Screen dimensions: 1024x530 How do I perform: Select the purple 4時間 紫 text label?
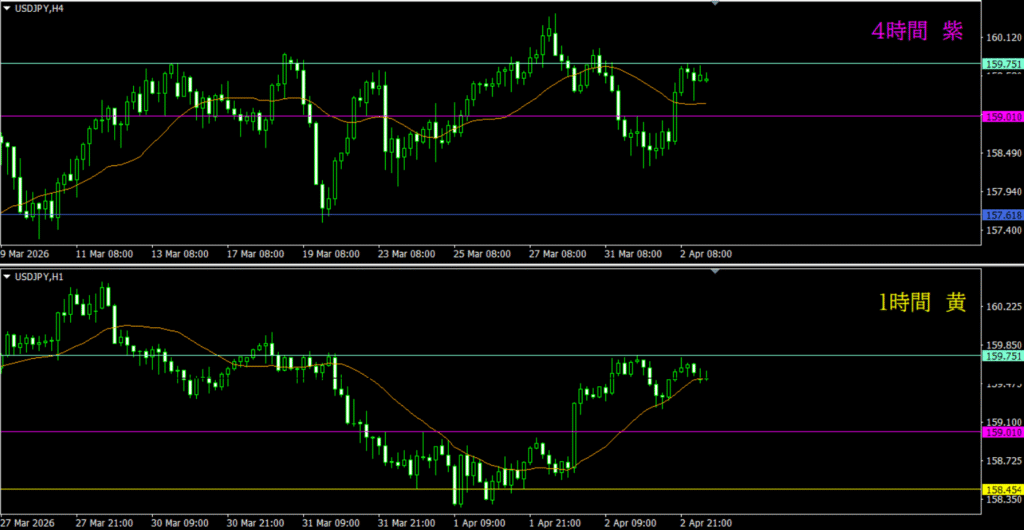click(917, 32)
